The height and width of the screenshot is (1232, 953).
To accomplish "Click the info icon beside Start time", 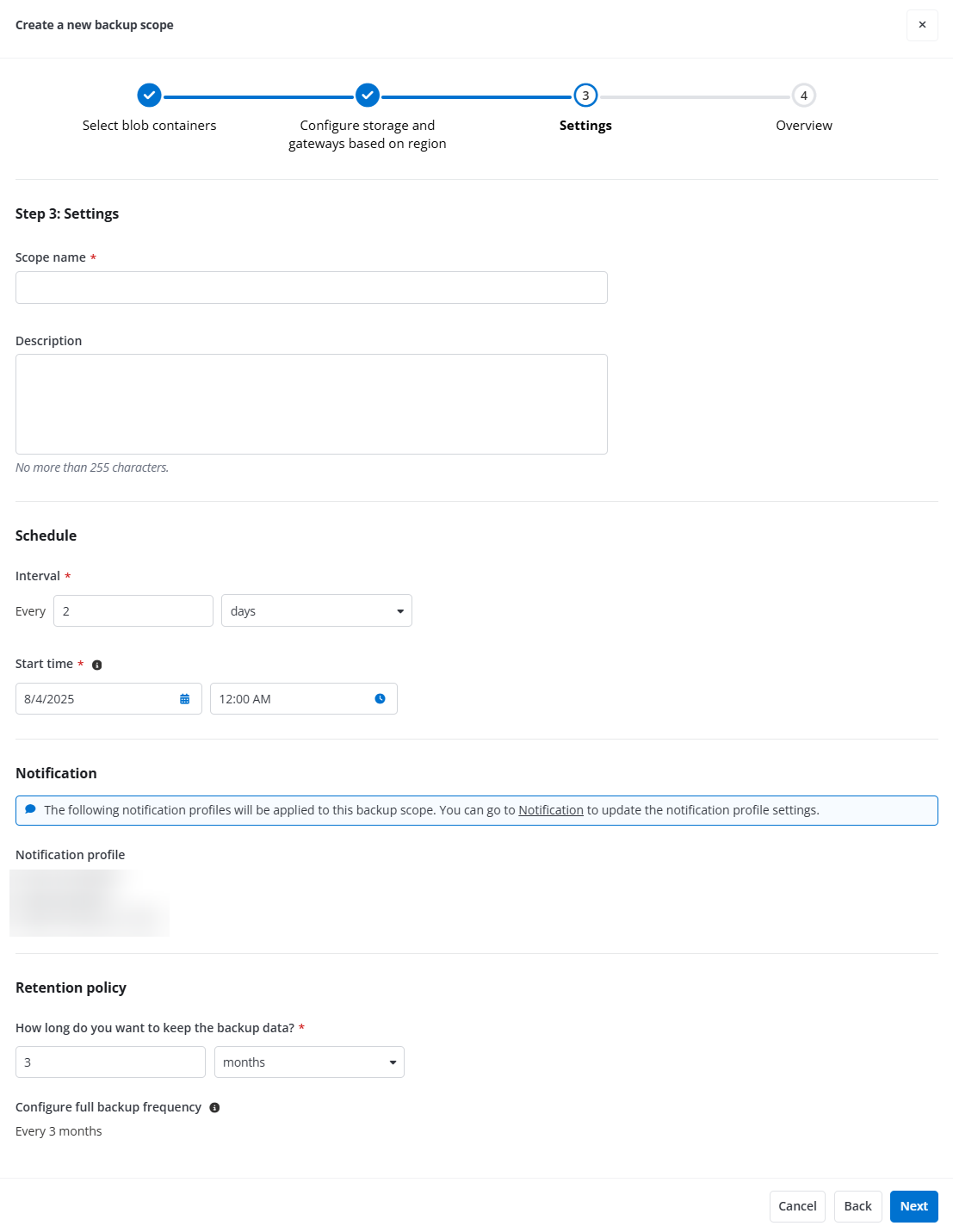I will (x=97, y=664).
